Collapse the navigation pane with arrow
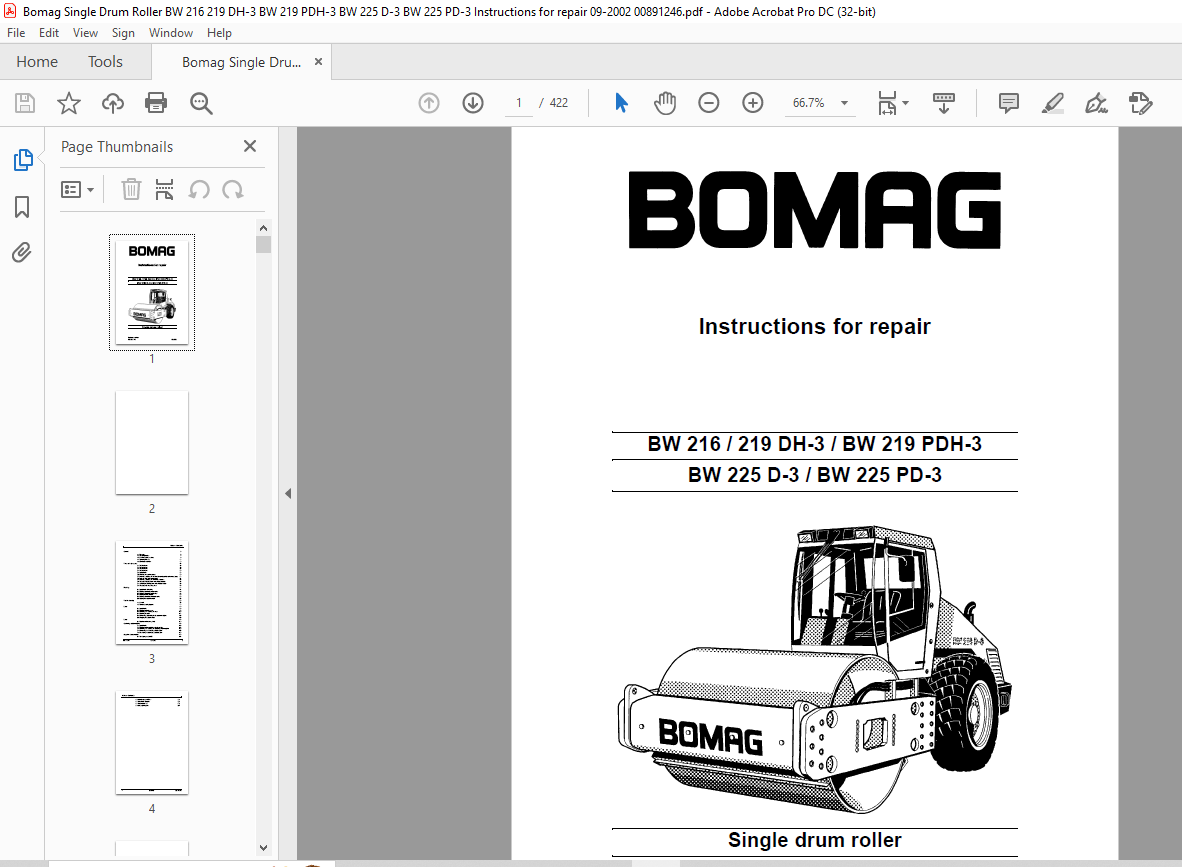 click(288, 494)
